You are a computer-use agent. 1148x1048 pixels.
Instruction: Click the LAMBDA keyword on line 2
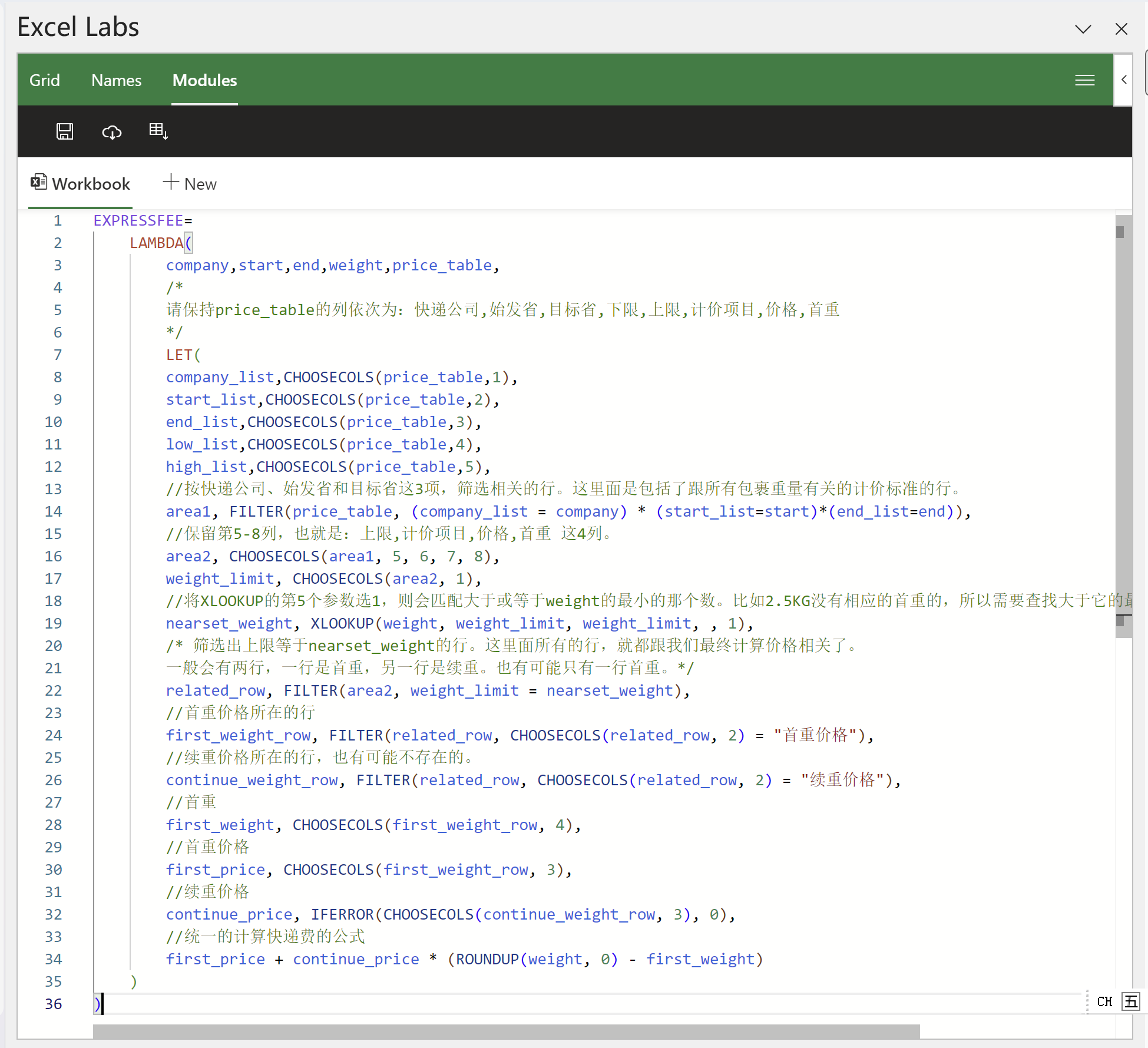click(x=157, y=243)
